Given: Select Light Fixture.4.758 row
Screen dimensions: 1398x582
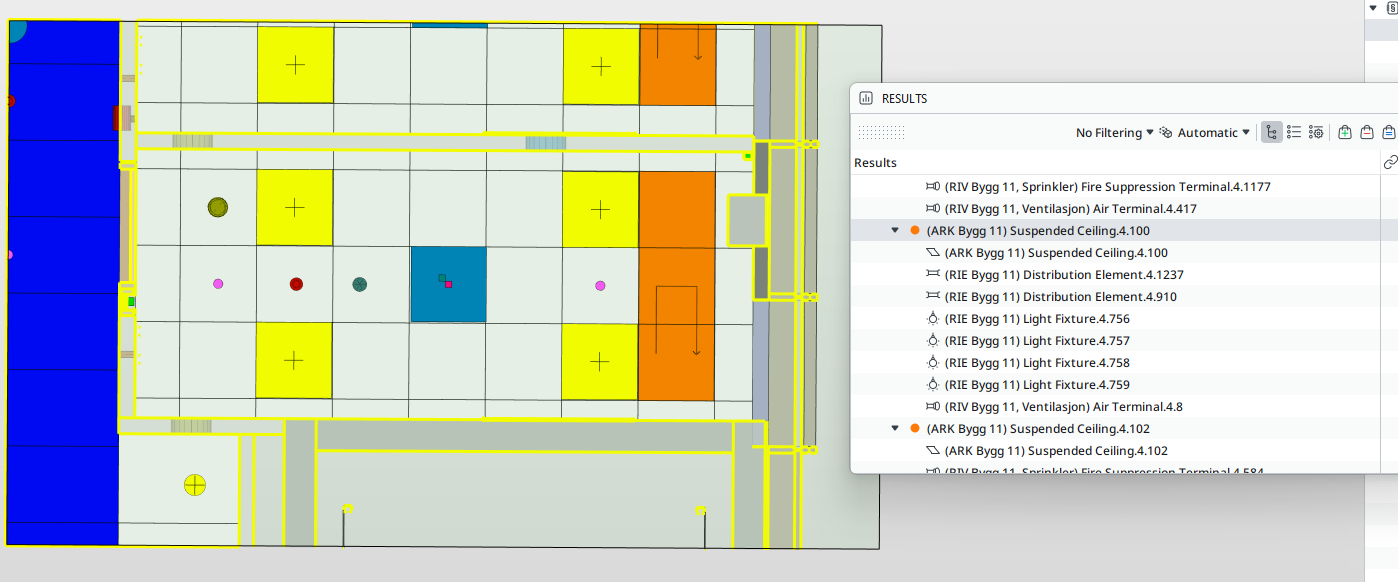Looking at the screenshot, I should (1115, 363).
